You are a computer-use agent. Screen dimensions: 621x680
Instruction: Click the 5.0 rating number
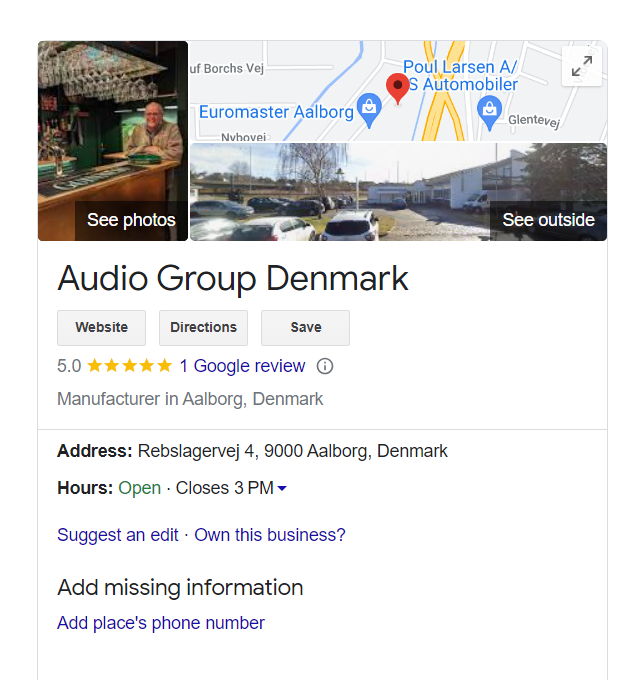coord(69,366)
